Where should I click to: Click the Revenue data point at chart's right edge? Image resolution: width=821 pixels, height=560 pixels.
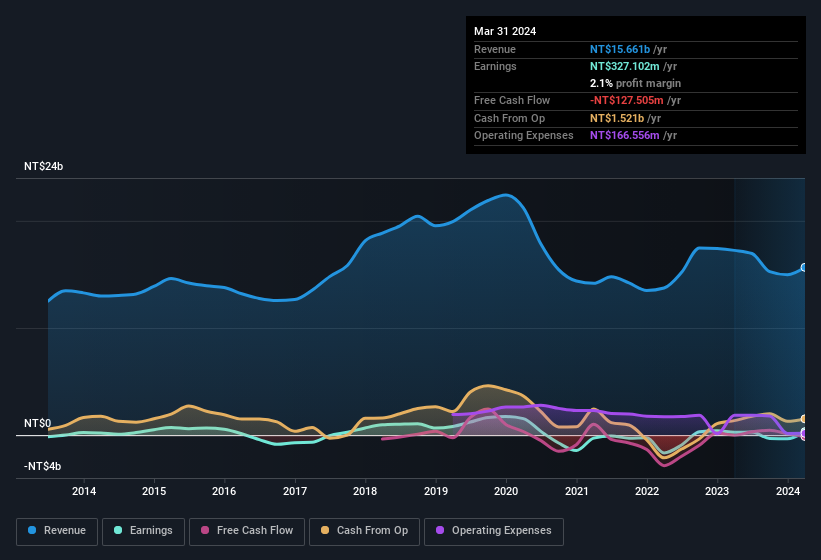[x=804, y=267]
